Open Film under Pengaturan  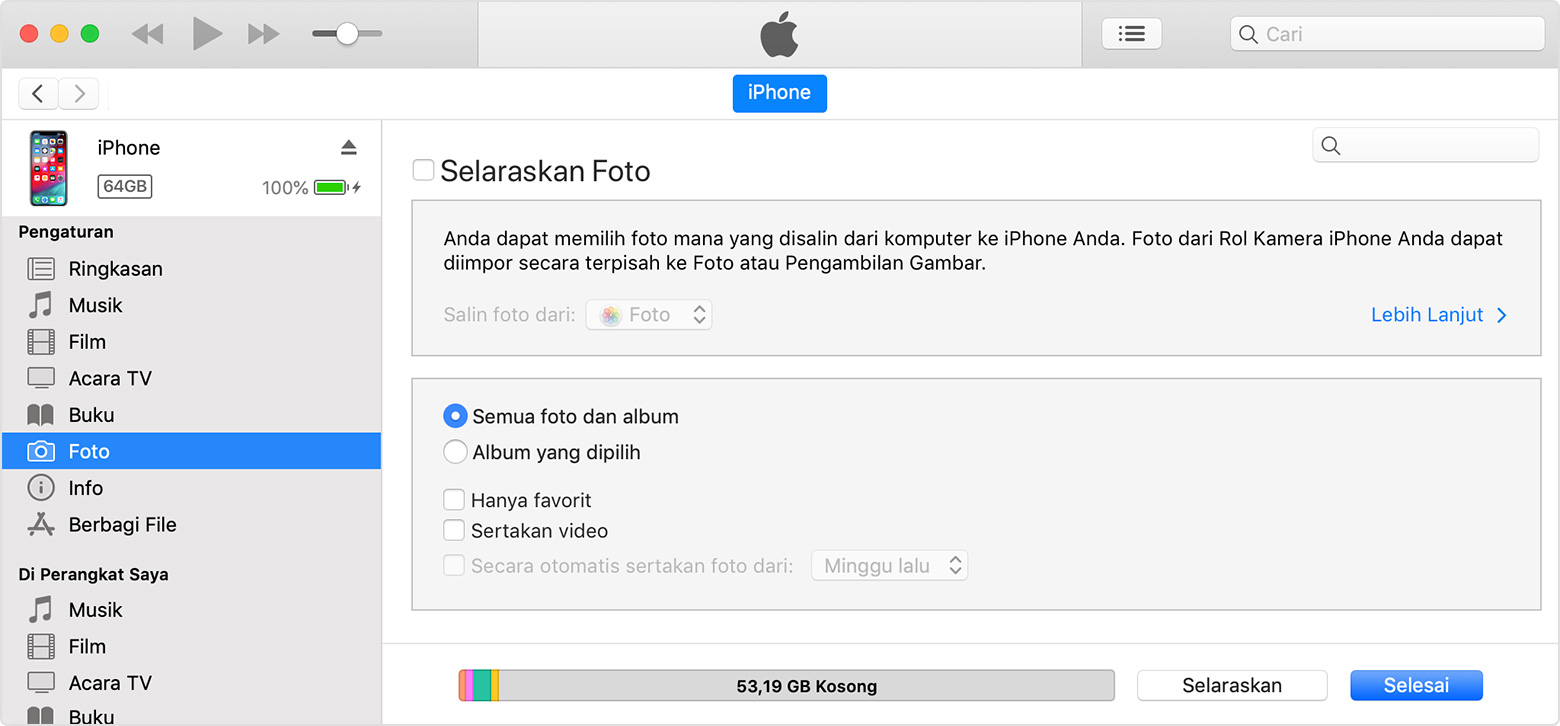coord(191,342)
